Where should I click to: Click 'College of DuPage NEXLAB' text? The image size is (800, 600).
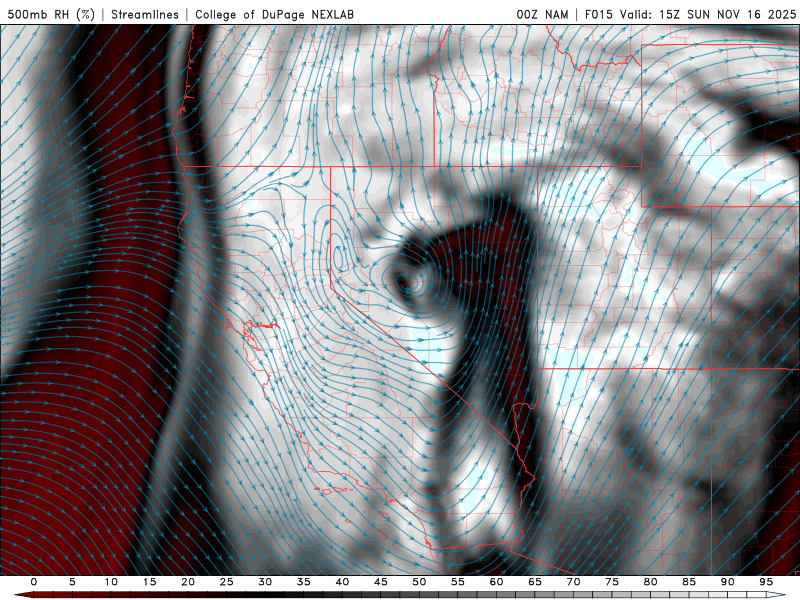click(274, 14)
